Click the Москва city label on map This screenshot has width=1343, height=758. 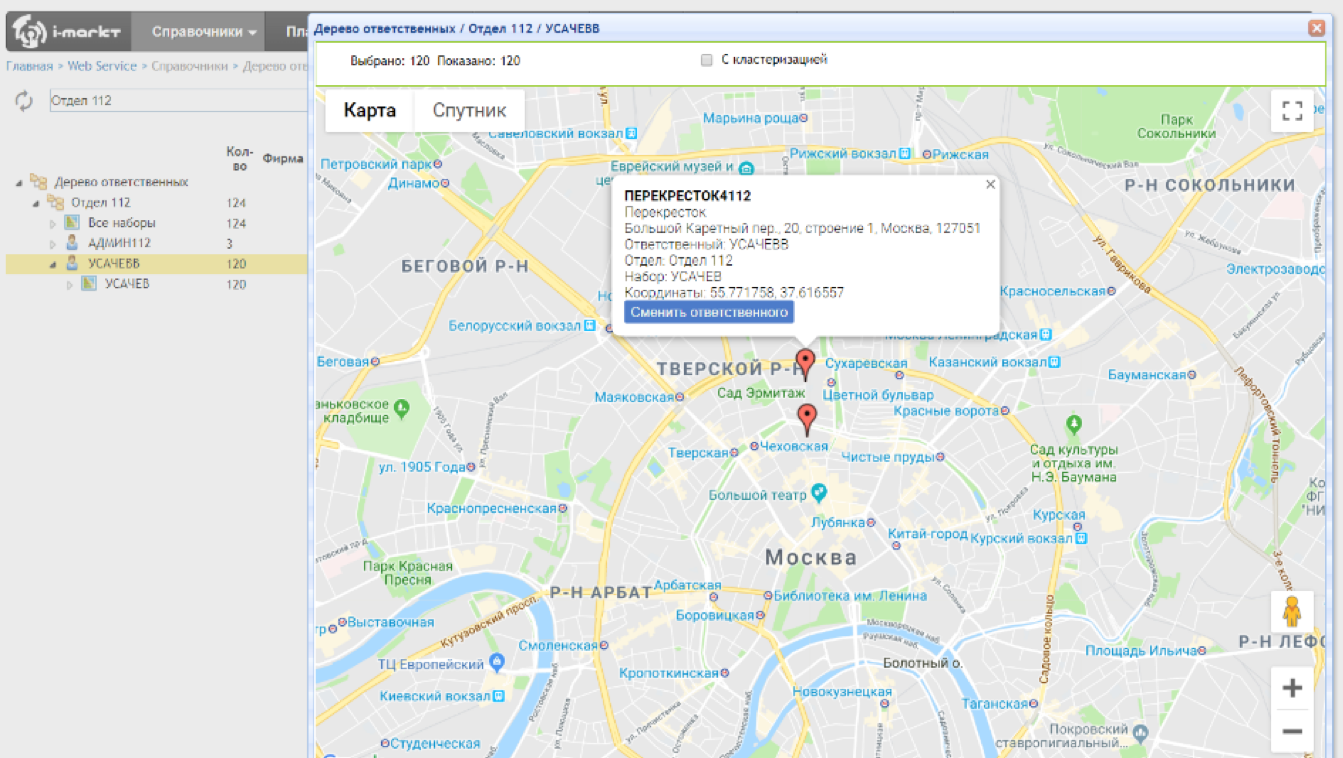click(x=811, y=558)
